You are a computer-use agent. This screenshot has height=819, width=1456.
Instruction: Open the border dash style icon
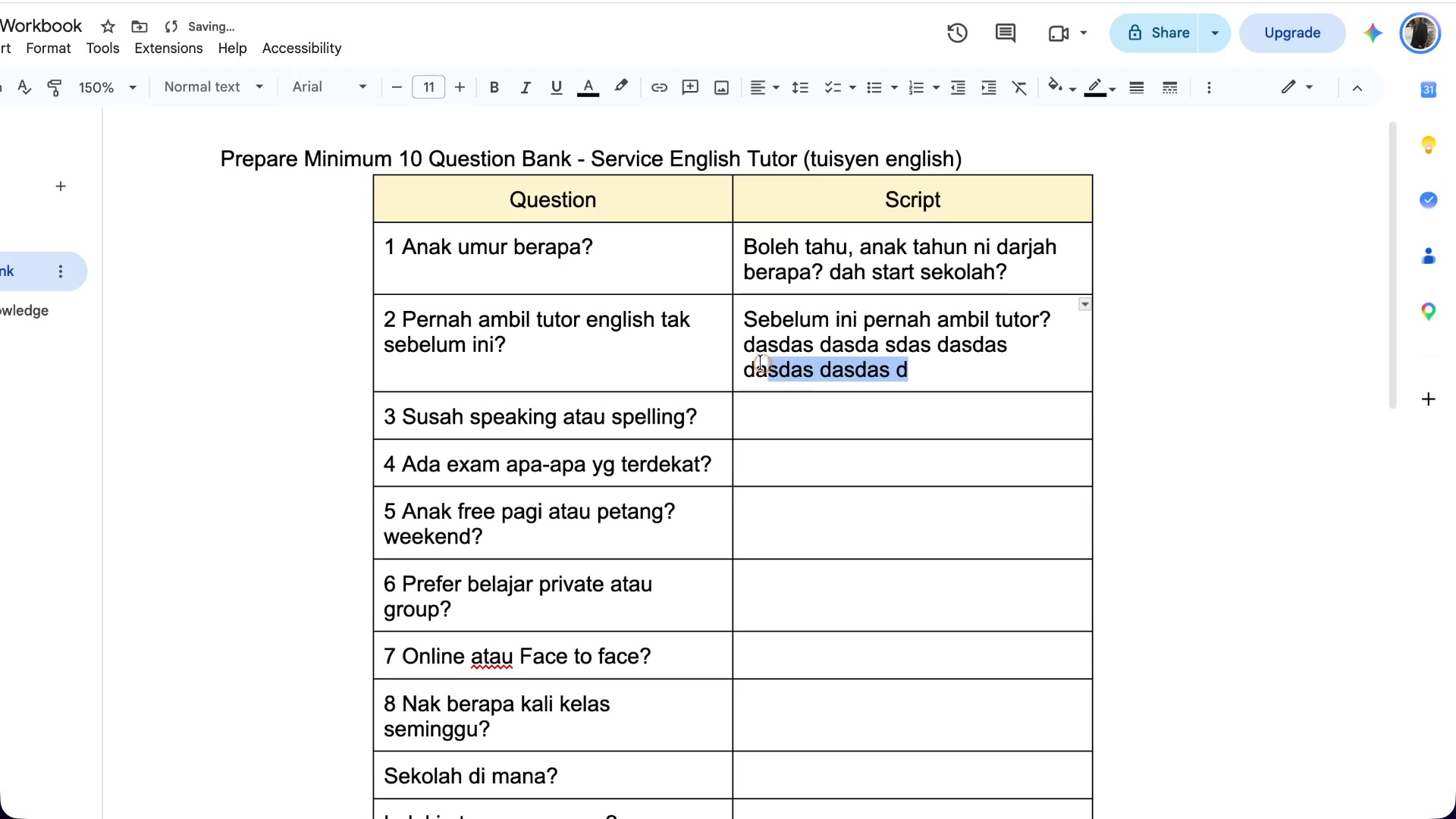[x=1170, y=87]
